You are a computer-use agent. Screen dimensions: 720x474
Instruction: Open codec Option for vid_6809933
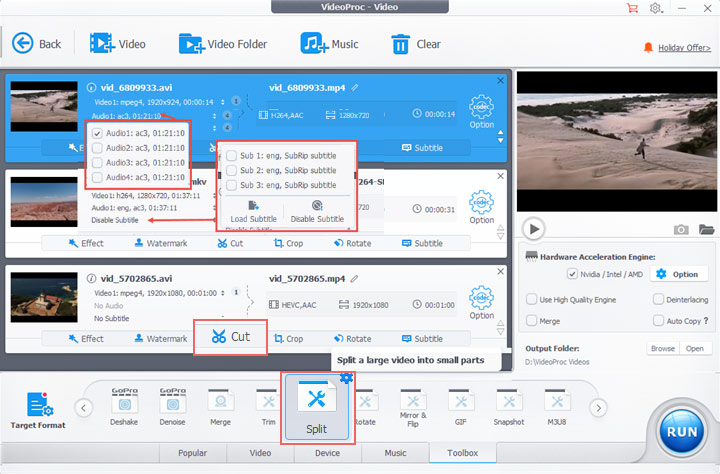pos(481,112)
